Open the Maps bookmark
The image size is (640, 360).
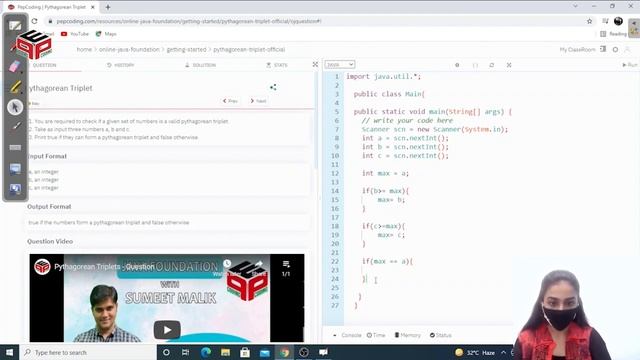tap(106, 34)
